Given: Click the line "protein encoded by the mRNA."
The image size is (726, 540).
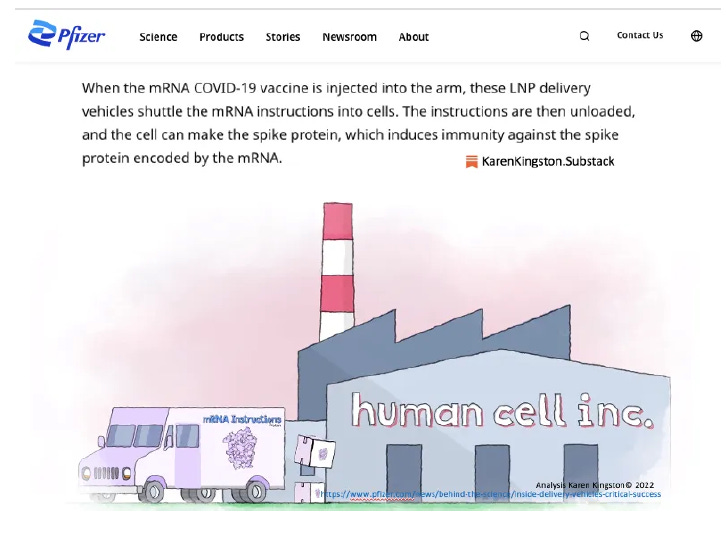Looking at the screenshot, I should coord(182,158).
